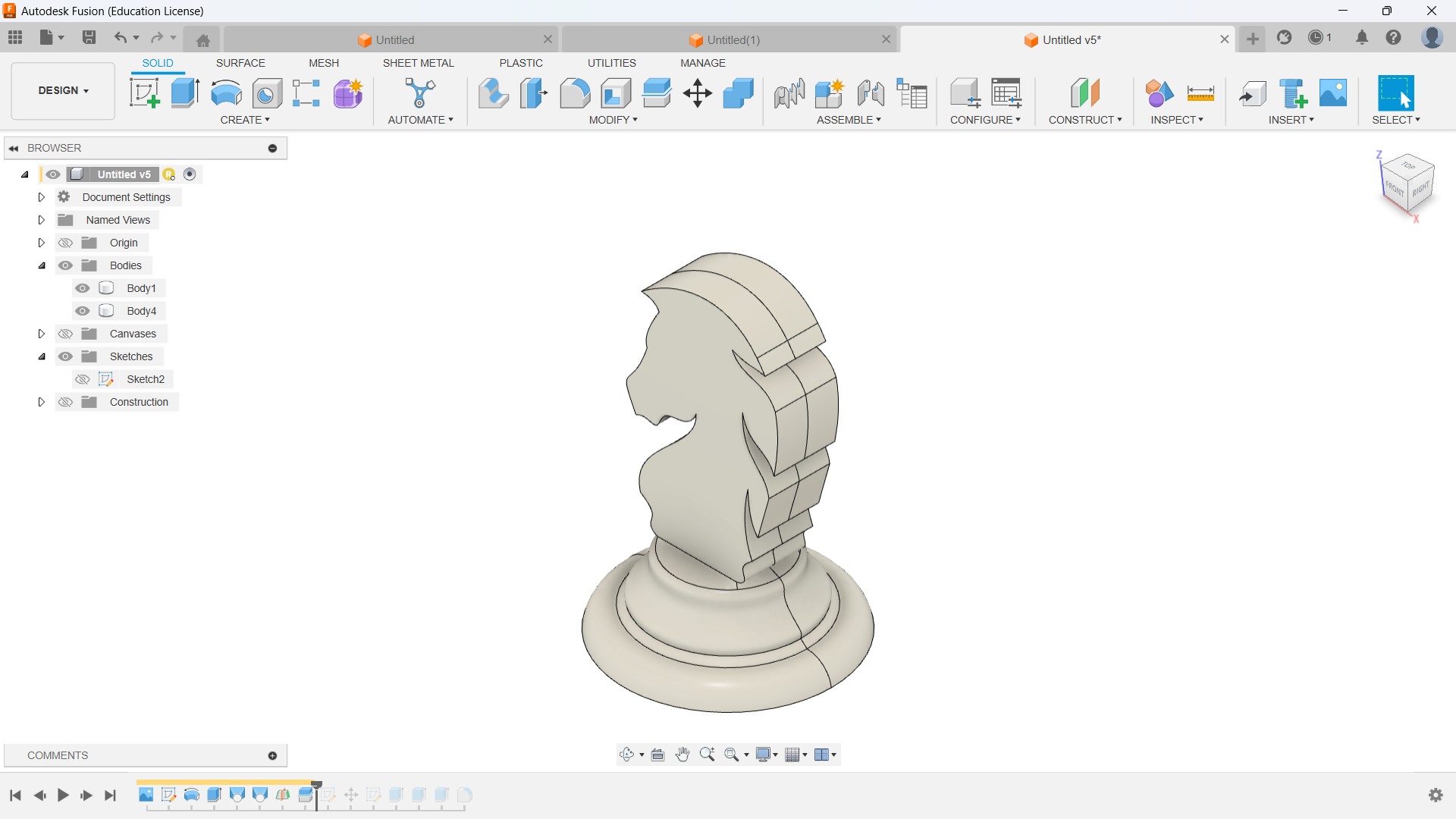Switch to the SURFACE tab
1456x819 pixels.
point(240,63)
